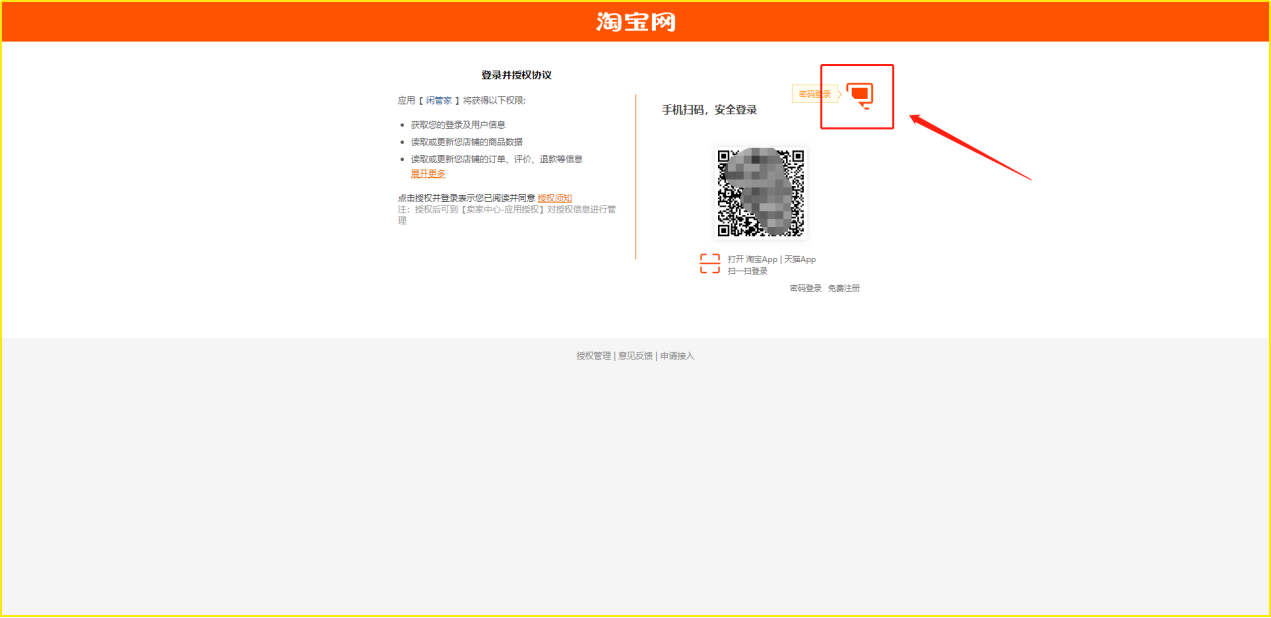Click the 淘宝网 logo in header

click(x=636, y=22)
